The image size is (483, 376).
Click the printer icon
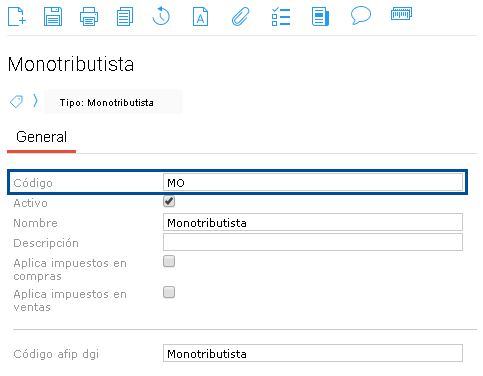(x=89, y=16)
